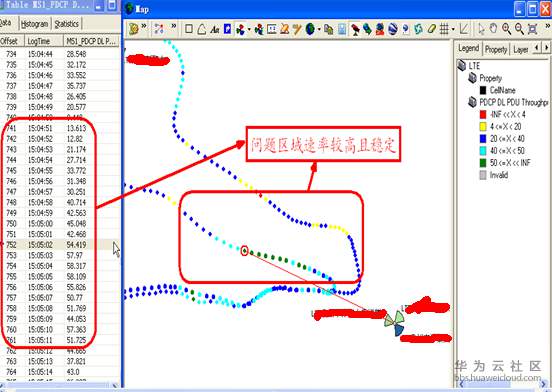Select the polygon drawing tool in Map toolbar

click(202, 29)
